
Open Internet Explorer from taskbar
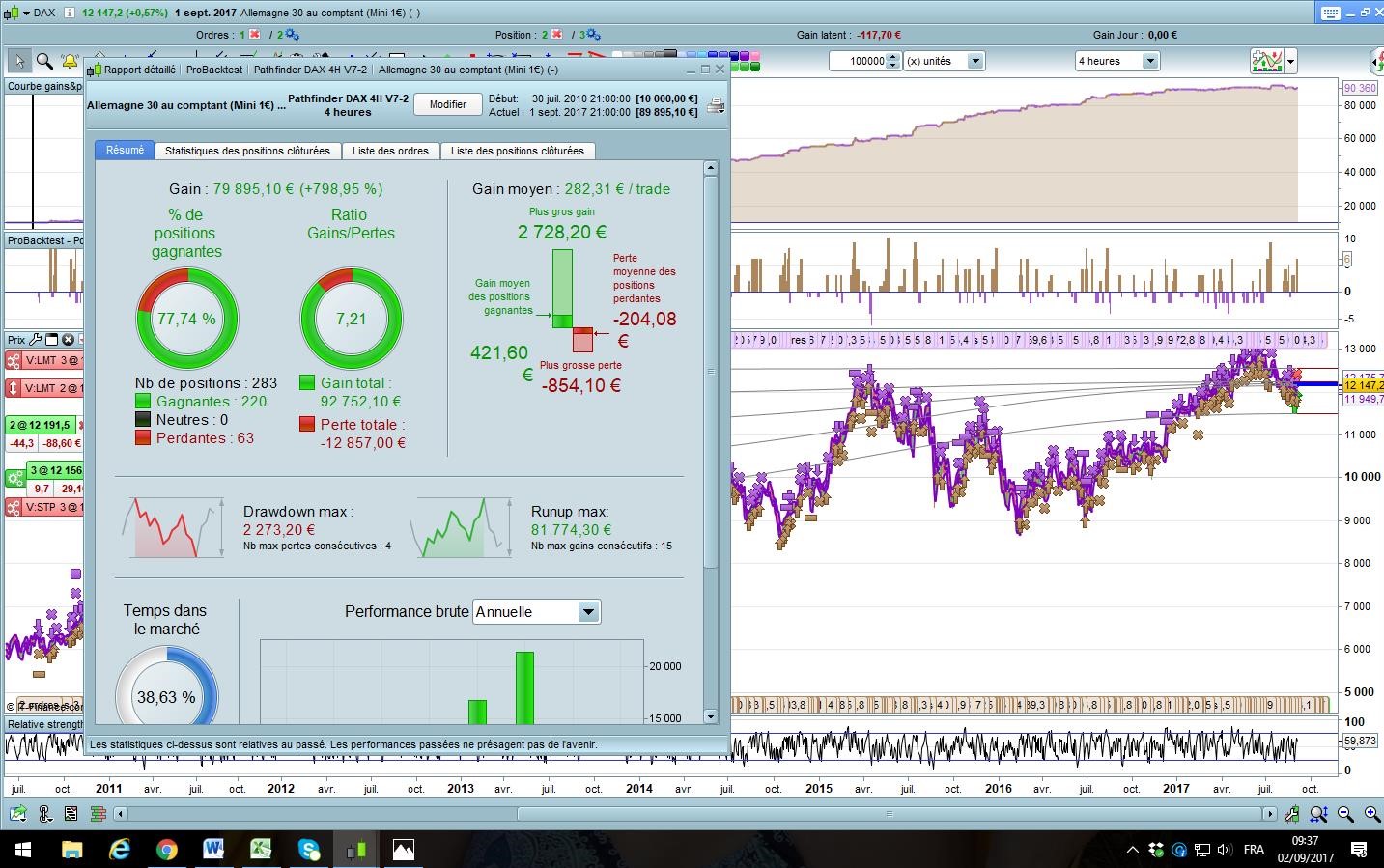click(119, 850)
